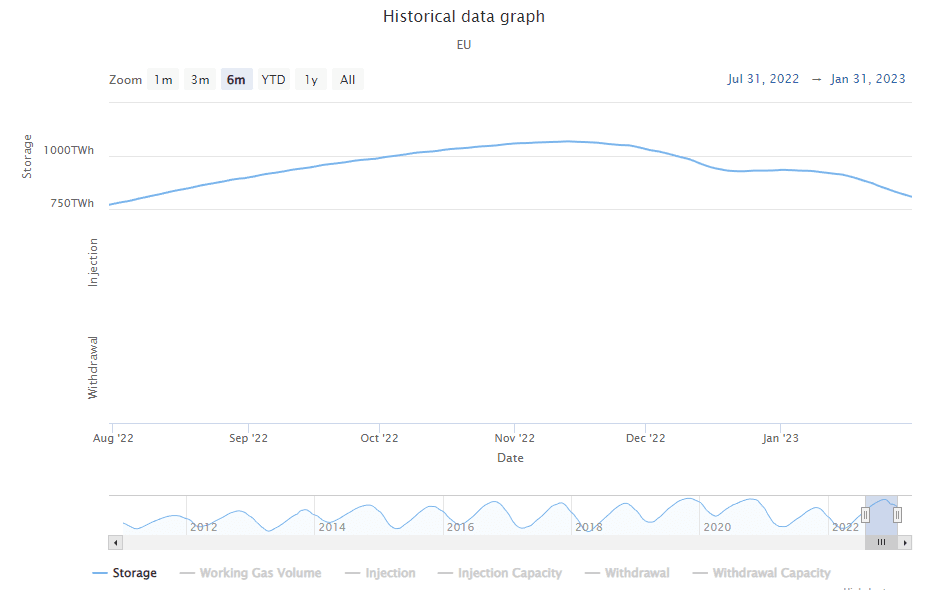The image size is (929, 590).
Task: Click the 2020 label in navigator
Action: 717,527
